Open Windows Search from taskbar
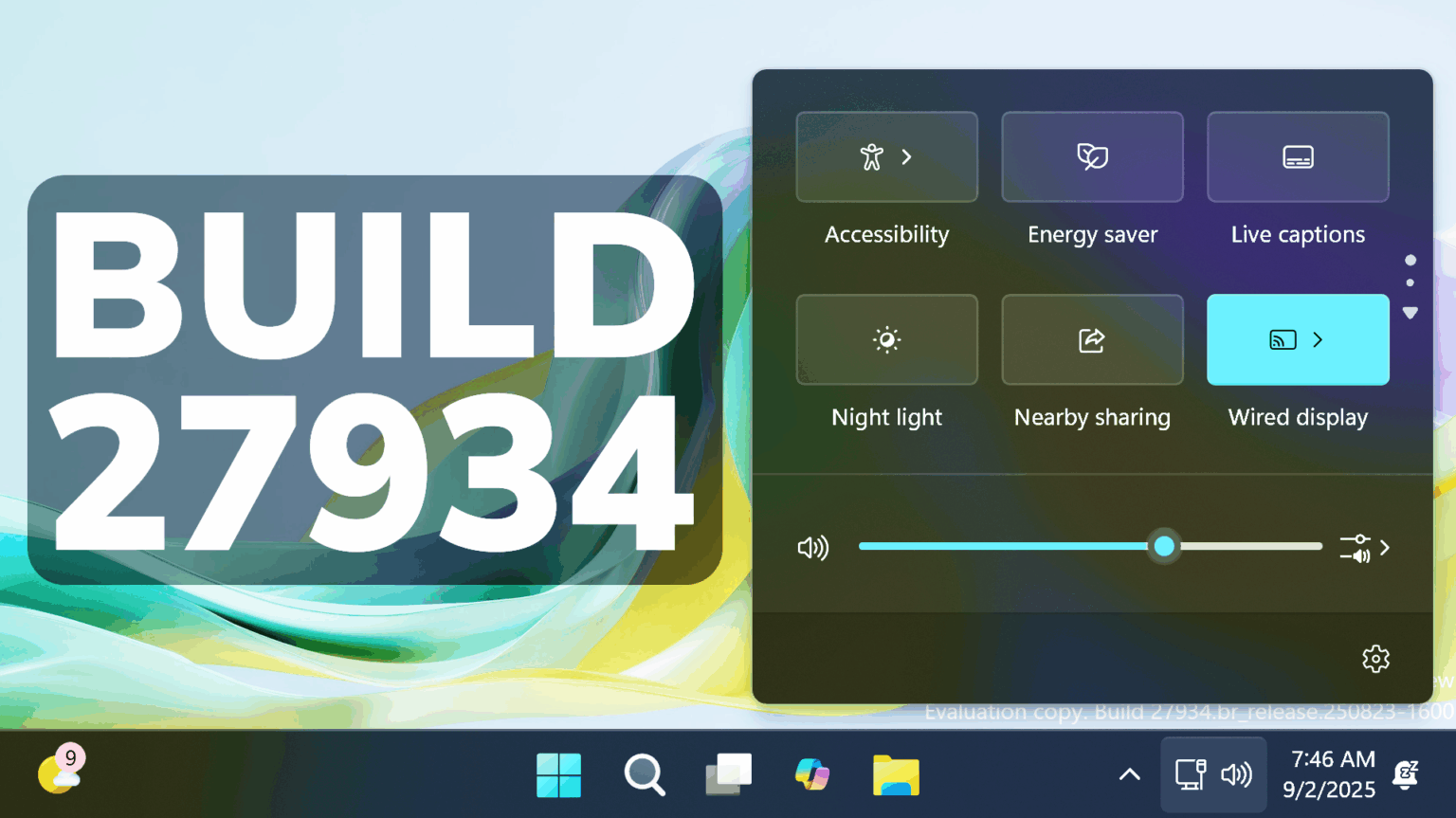Viewport: 1456px width, 818px height. coord(645,774)
